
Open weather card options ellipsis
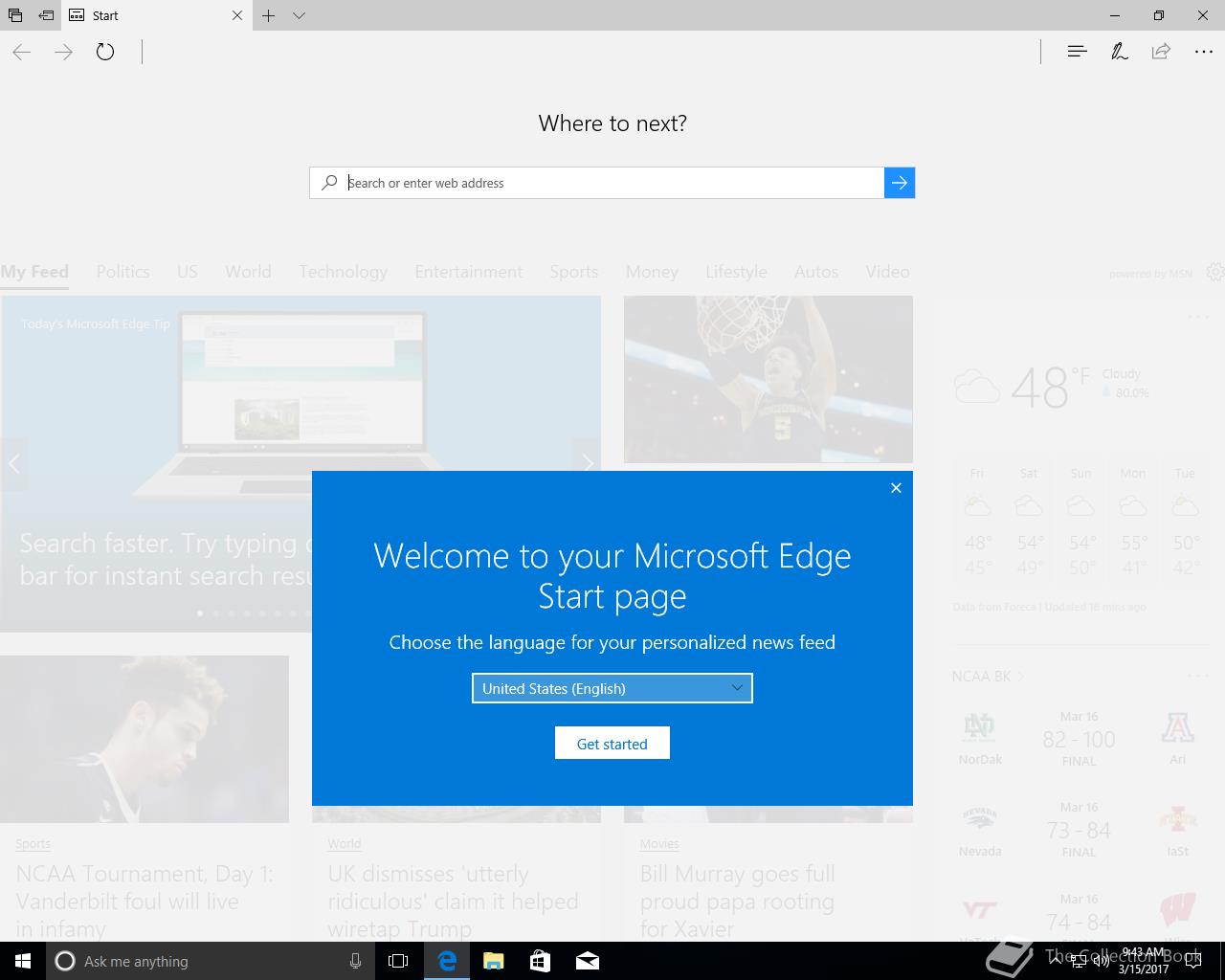click(1198, 317)
